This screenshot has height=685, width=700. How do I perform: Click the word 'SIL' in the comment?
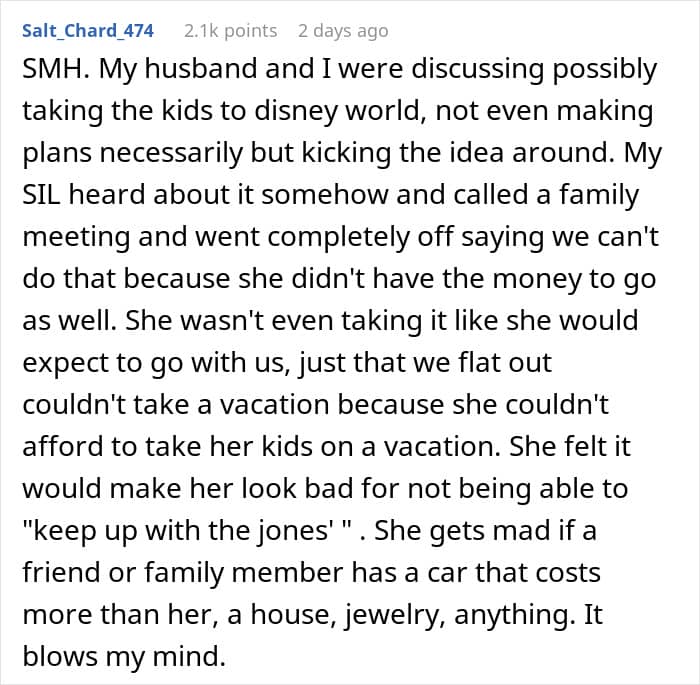point(41,195)
